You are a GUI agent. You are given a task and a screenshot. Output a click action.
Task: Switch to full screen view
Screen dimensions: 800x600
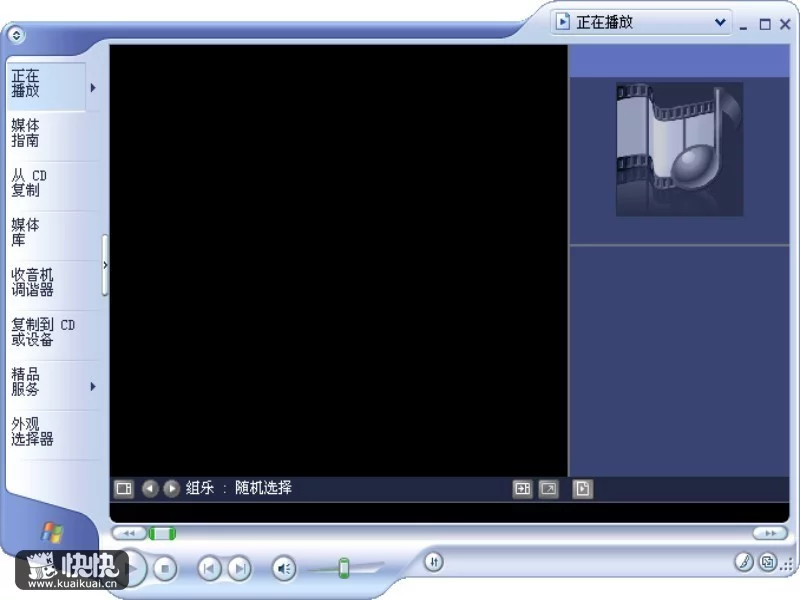click(548, 489)
